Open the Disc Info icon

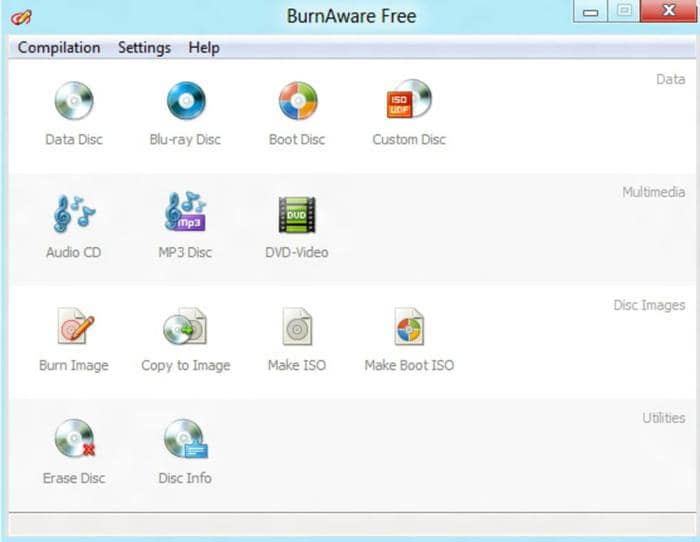click(186, 438)
